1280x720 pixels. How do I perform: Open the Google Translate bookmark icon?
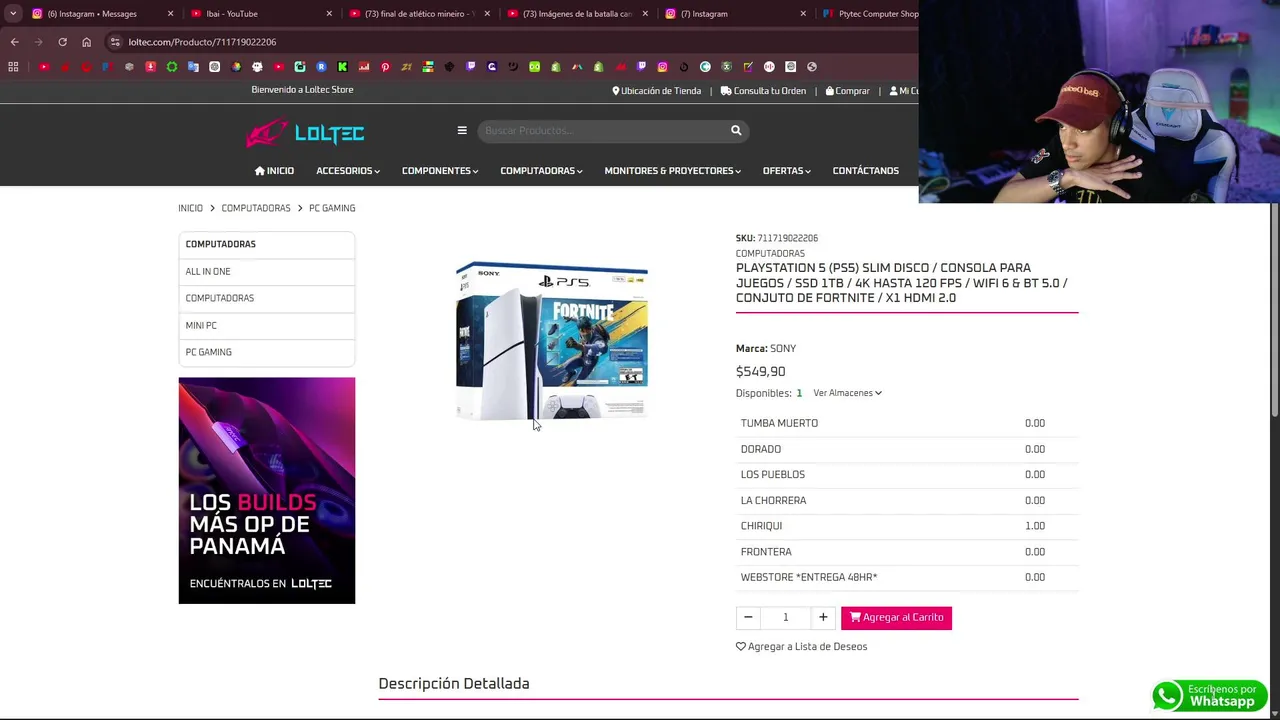point(193,67)
